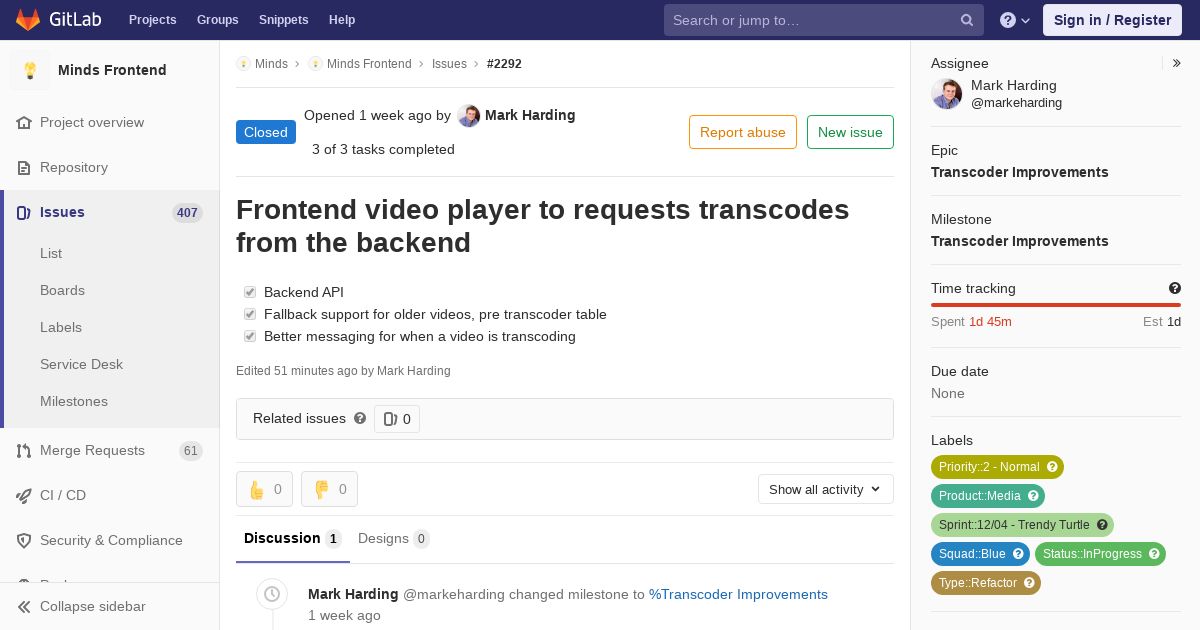Click the Priority label help icon

point(1052,467)
